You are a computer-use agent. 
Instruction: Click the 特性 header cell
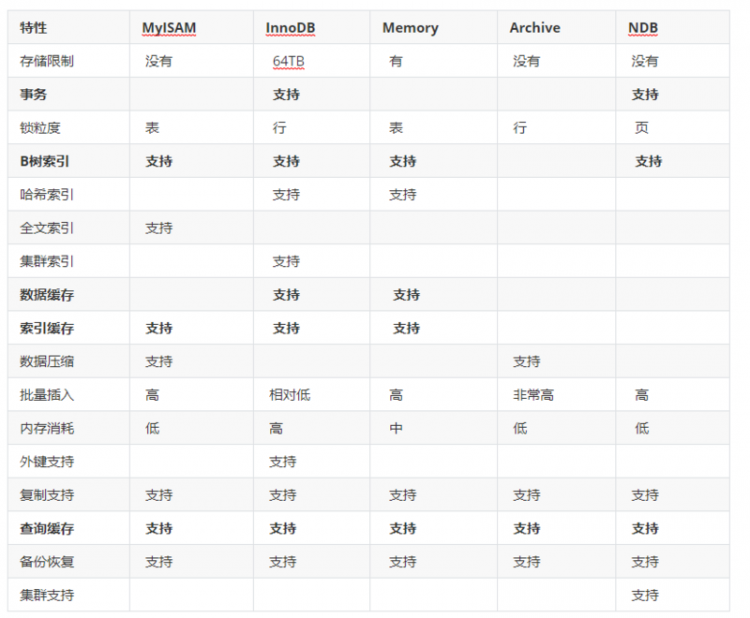pyautogui.click(x=33, y=28)
